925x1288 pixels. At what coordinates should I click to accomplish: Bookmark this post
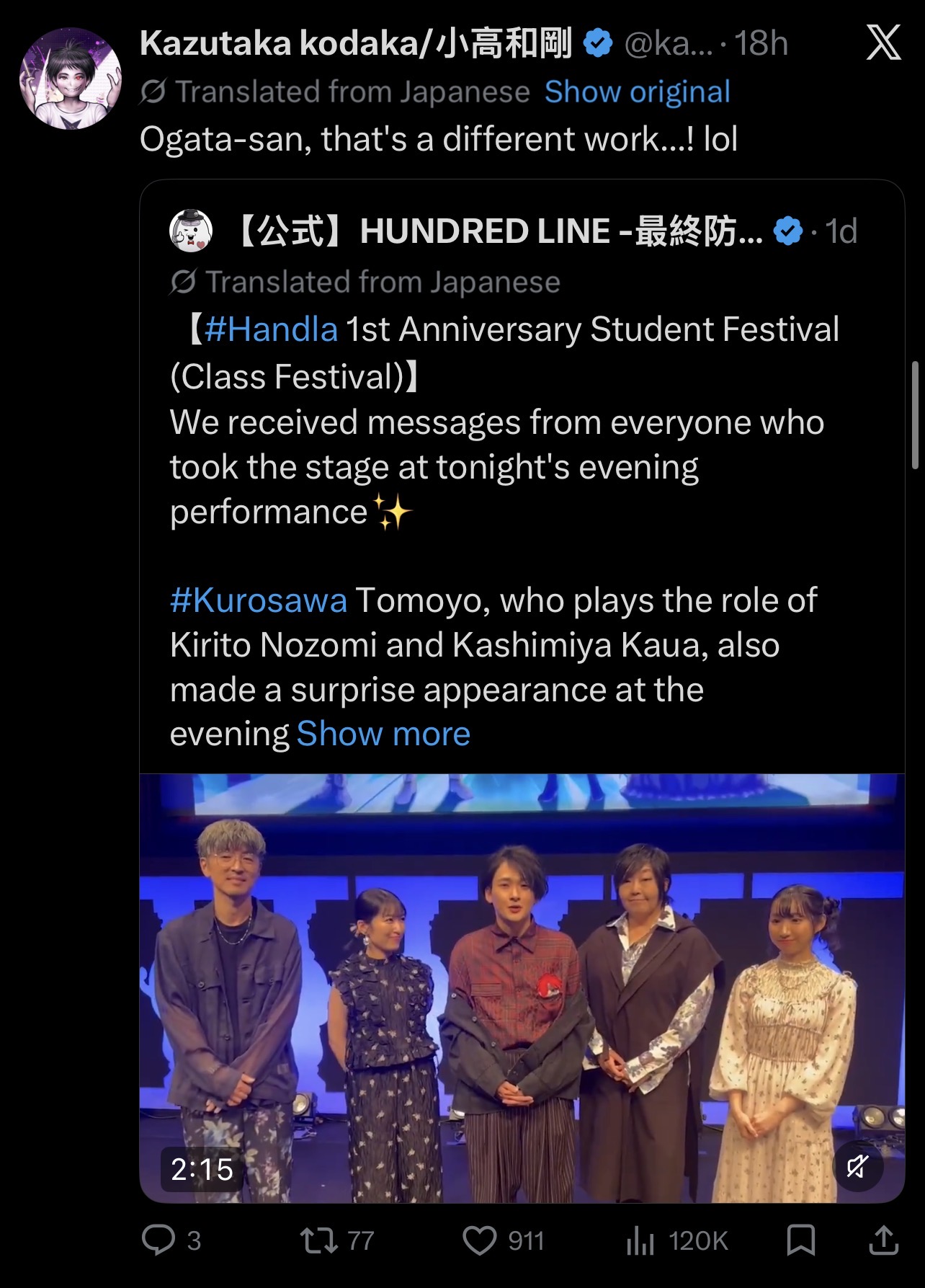(x=800, y=1240)
